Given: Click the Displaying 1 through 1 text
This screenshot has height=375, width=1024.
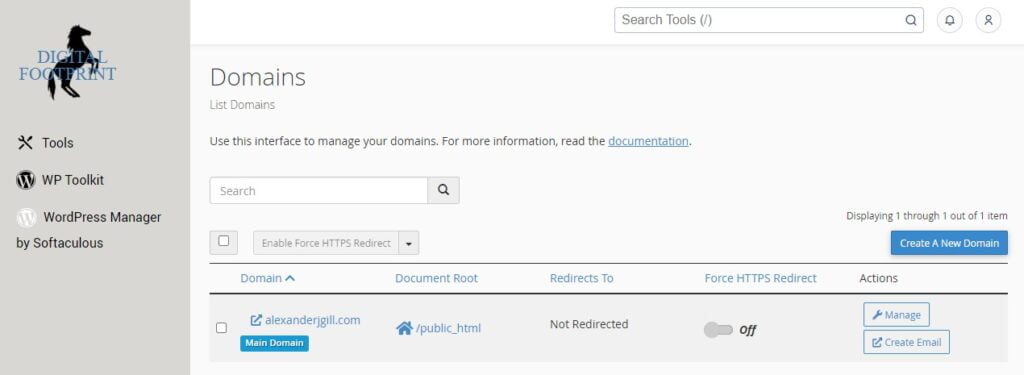Looking at the screenshot, I should point(927,216).
